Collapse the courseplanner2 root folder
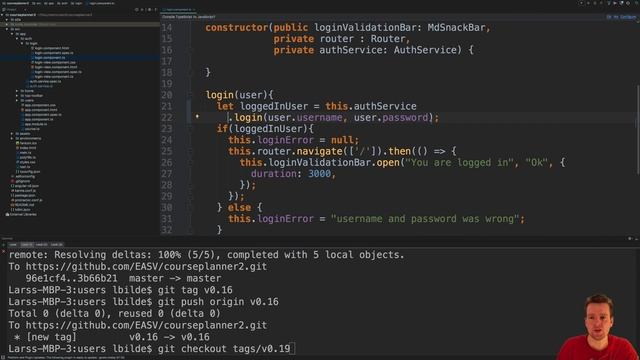 click(2, 15)
